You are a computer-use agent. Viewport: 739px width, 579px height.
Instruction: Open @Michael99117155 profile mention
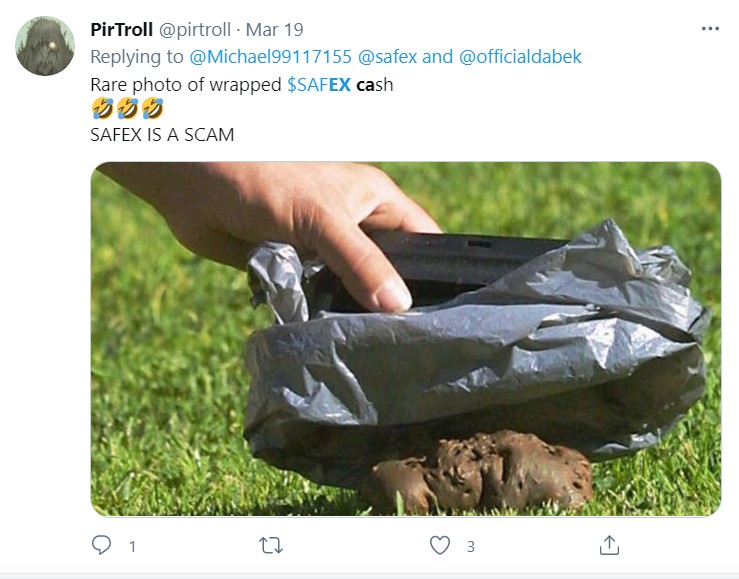click(271, 57)
